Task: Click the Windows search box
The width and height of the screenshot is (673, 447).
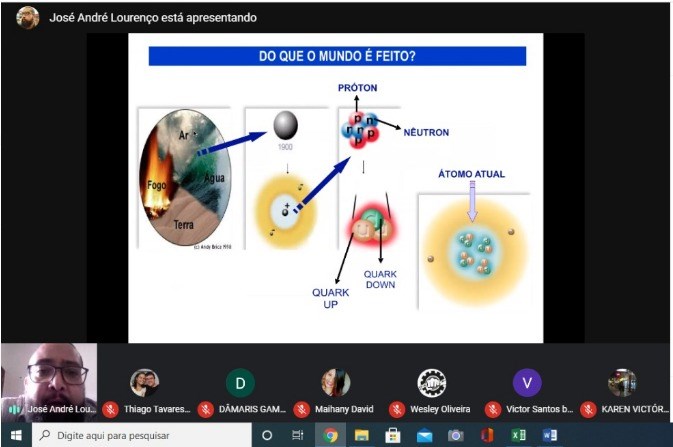Action: [140, 436]
